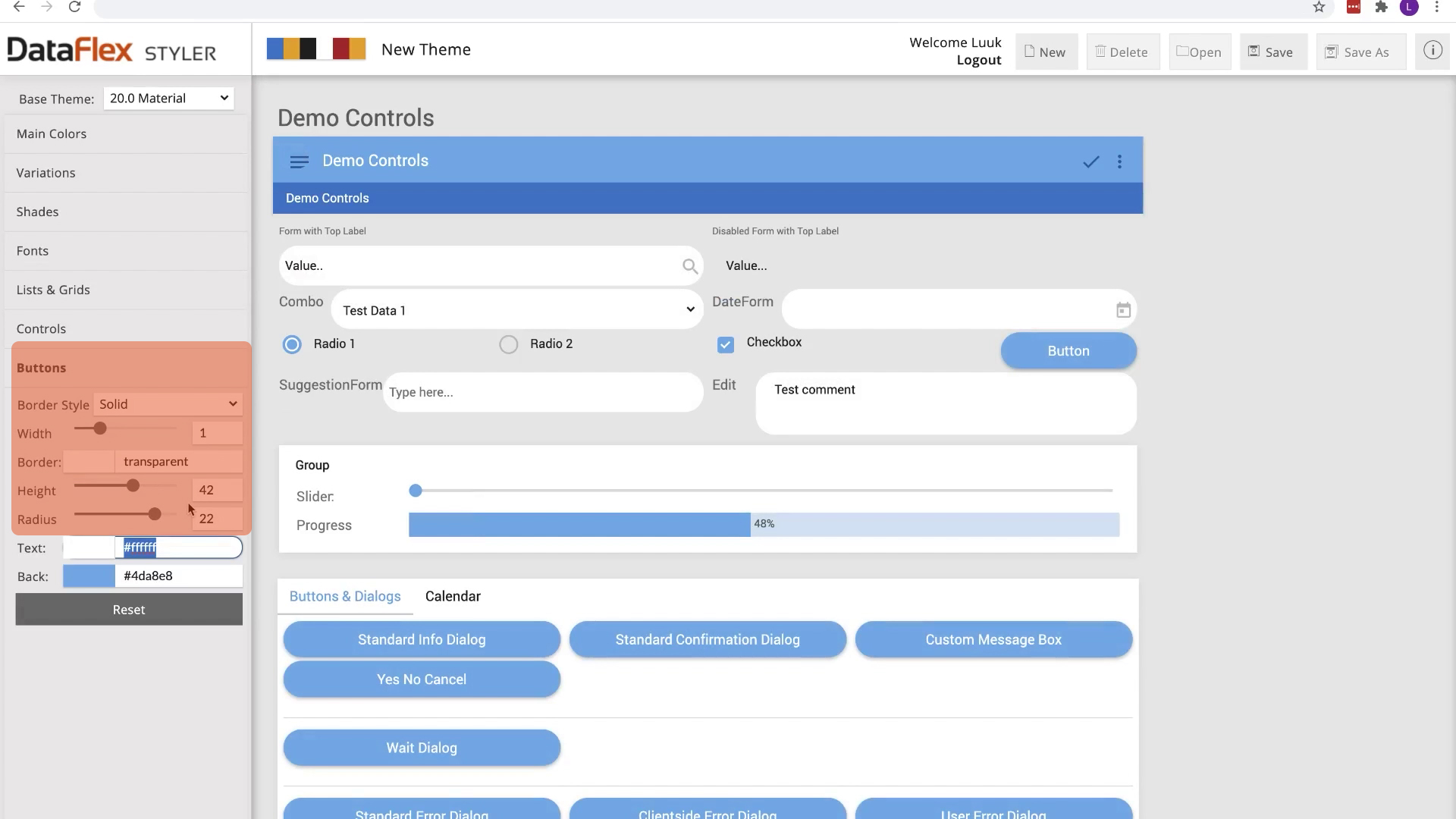Screen dimensions: 1456x819
Task: Open the browser extensions puzzle icon
Action: 1381,8
